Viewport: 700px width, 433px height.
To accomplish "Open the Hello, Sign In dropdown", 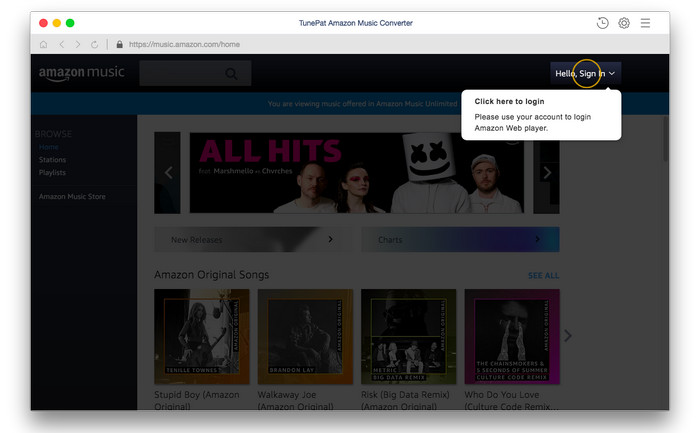I will coord(585,73).
